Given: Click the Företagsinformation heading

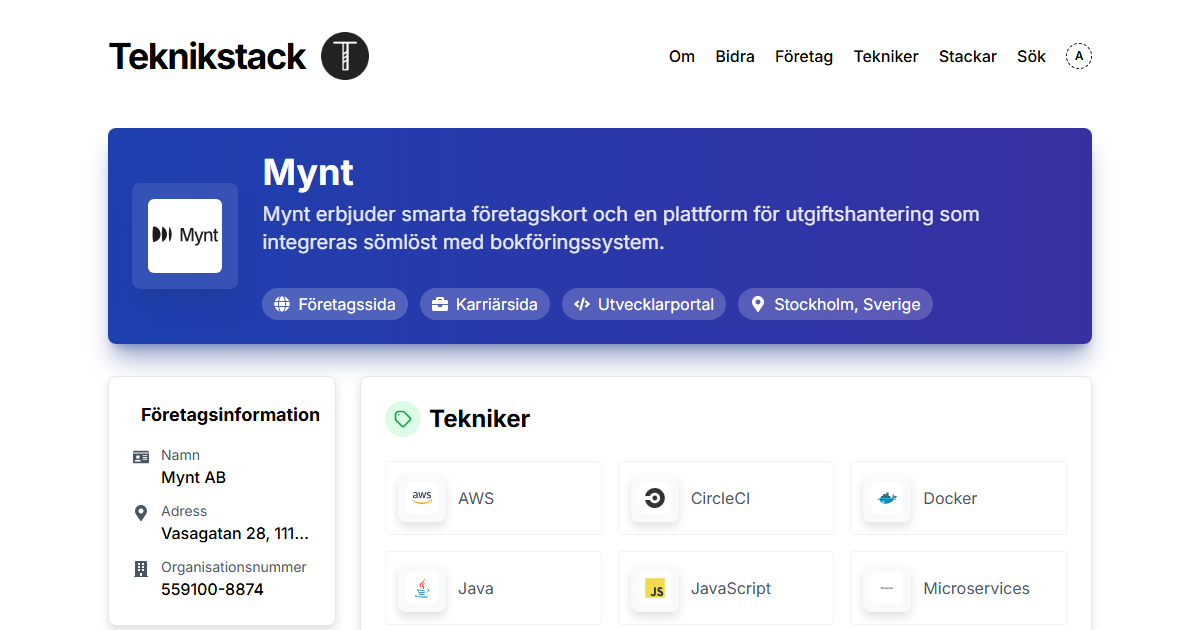Looking at the screenshot, I should [230, 415].
